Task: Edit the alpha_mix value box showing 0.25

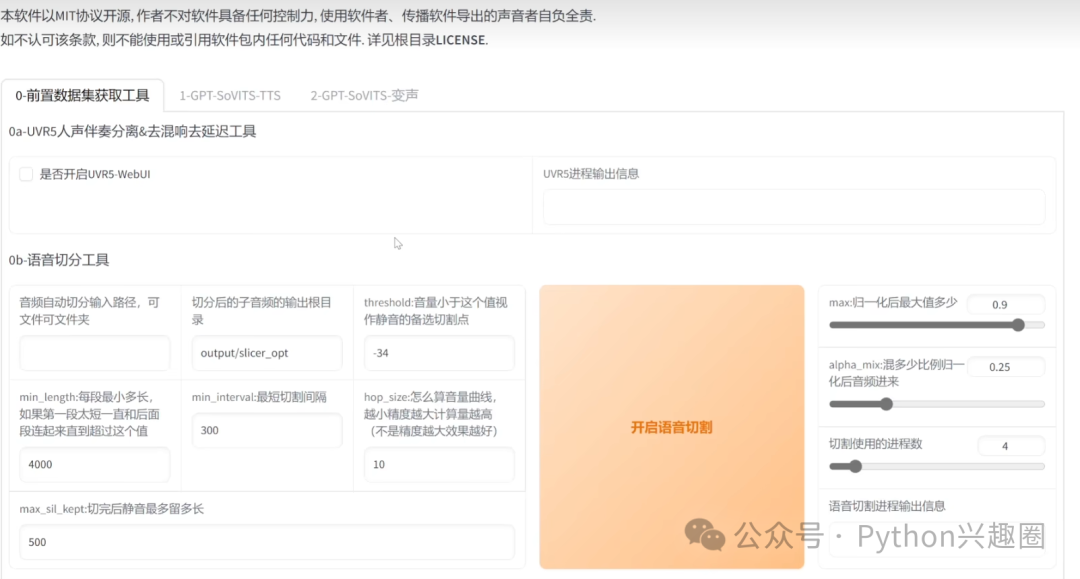Action: point(1006,366)
